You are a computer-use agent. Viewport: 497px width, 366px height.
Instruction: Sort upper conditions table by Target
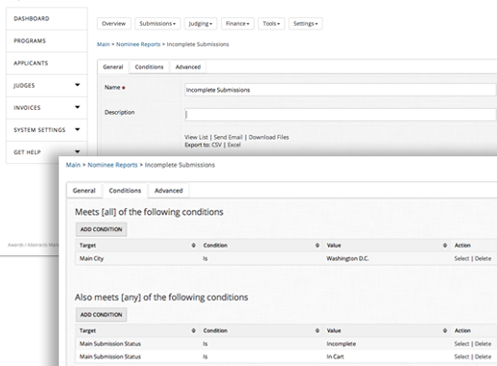[x=193, y=245]
